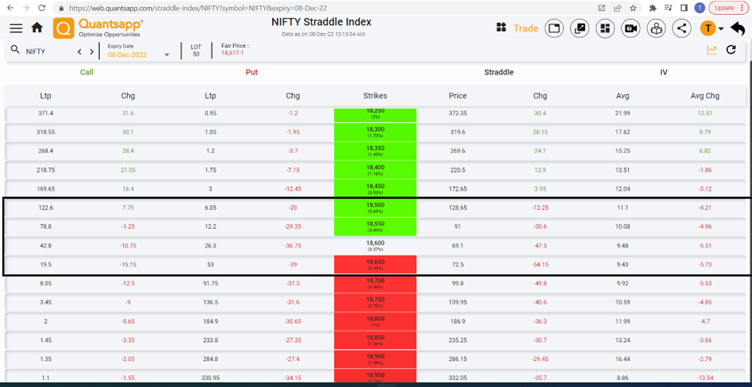Open the browser extensions puzzle icon
Image resolution: width=752 pixels, height=387 pixels.
[x=652, y=8]
